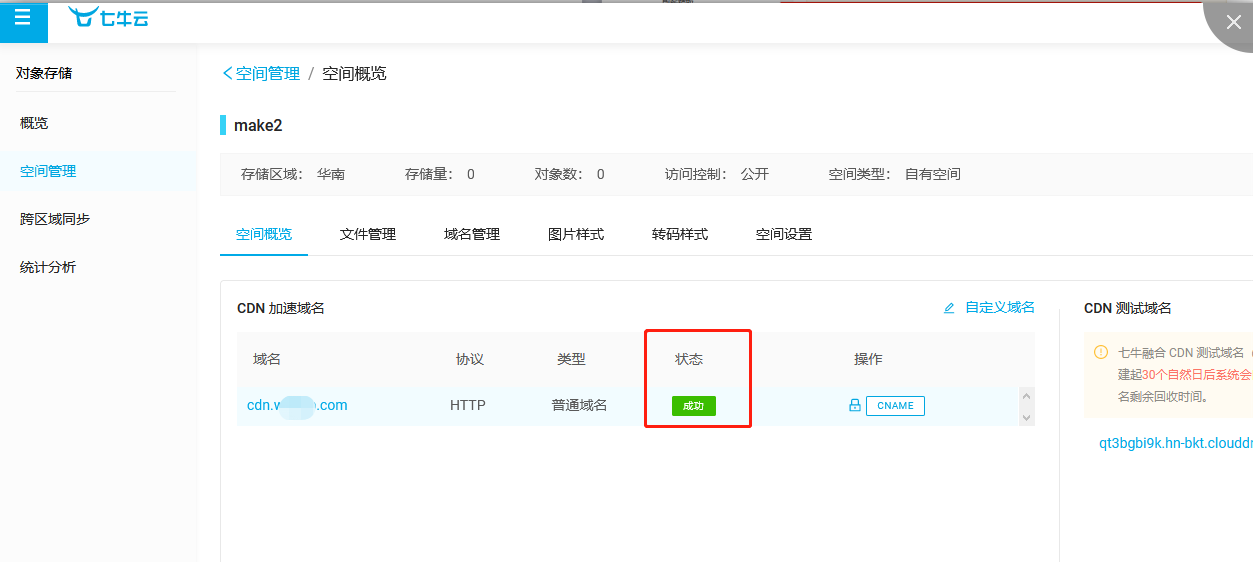The height and width of the screenshot is (562, 1253).
Task: Open the cdn domain name link
Action: point(297,405)
